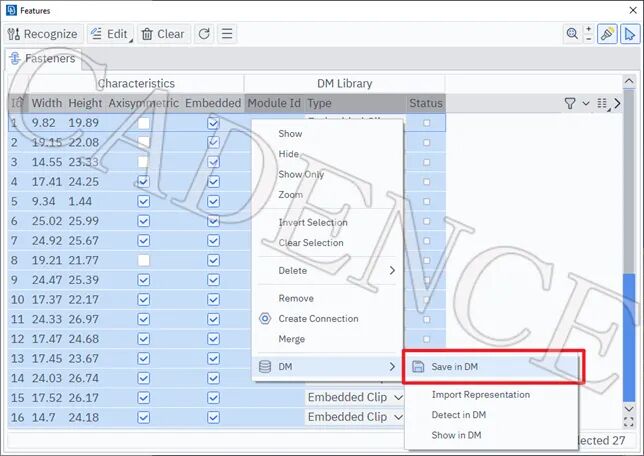This screenshot has height=456, width=644.
Task: Click the zoom magnifier icon
Action: (x=572, y=34)
